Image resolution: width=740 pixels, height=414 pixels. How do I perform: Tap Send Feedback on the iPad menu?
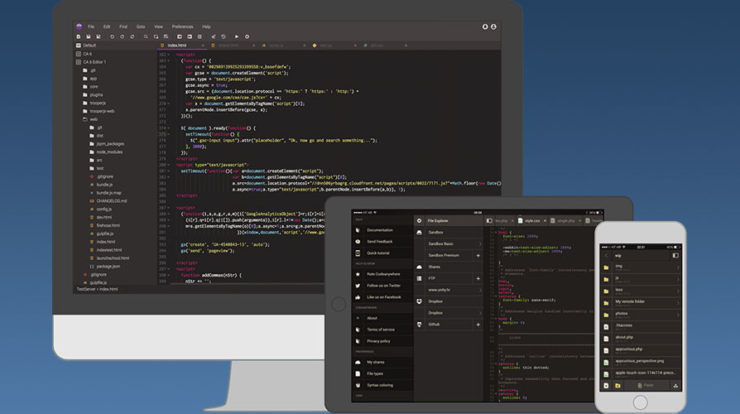pos(380,241)
